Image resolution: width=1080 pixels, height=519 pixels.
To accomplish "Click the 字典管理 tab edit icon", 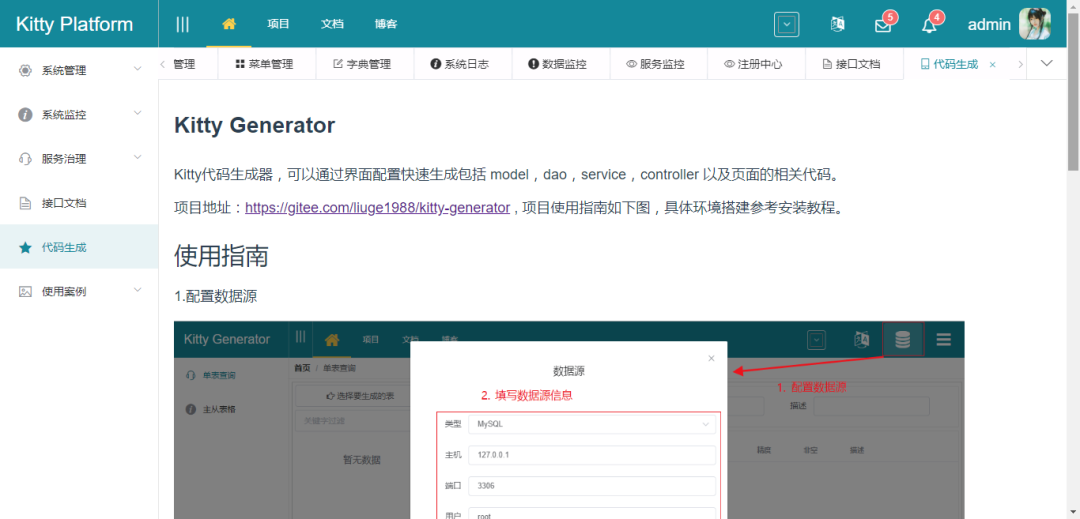I will [x=338, y=64].
